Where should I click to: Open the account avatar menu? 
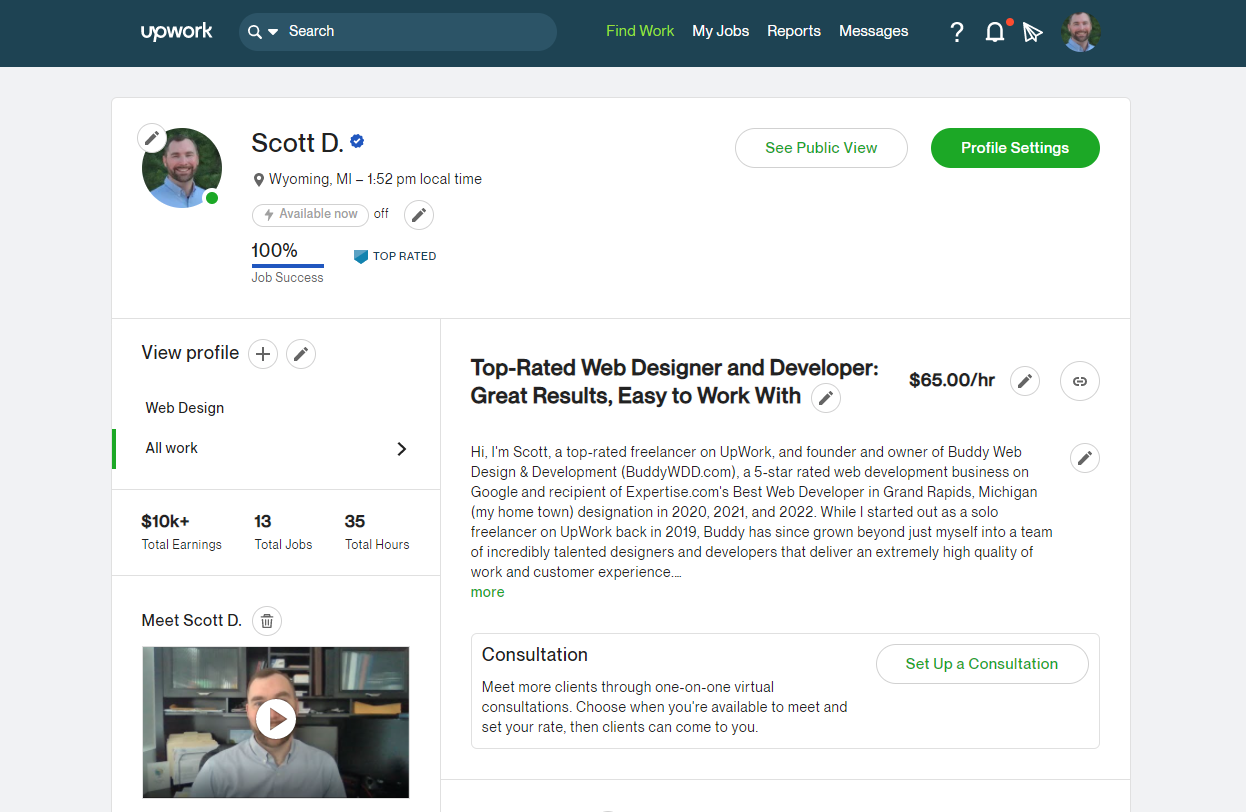click(1081, 32)
